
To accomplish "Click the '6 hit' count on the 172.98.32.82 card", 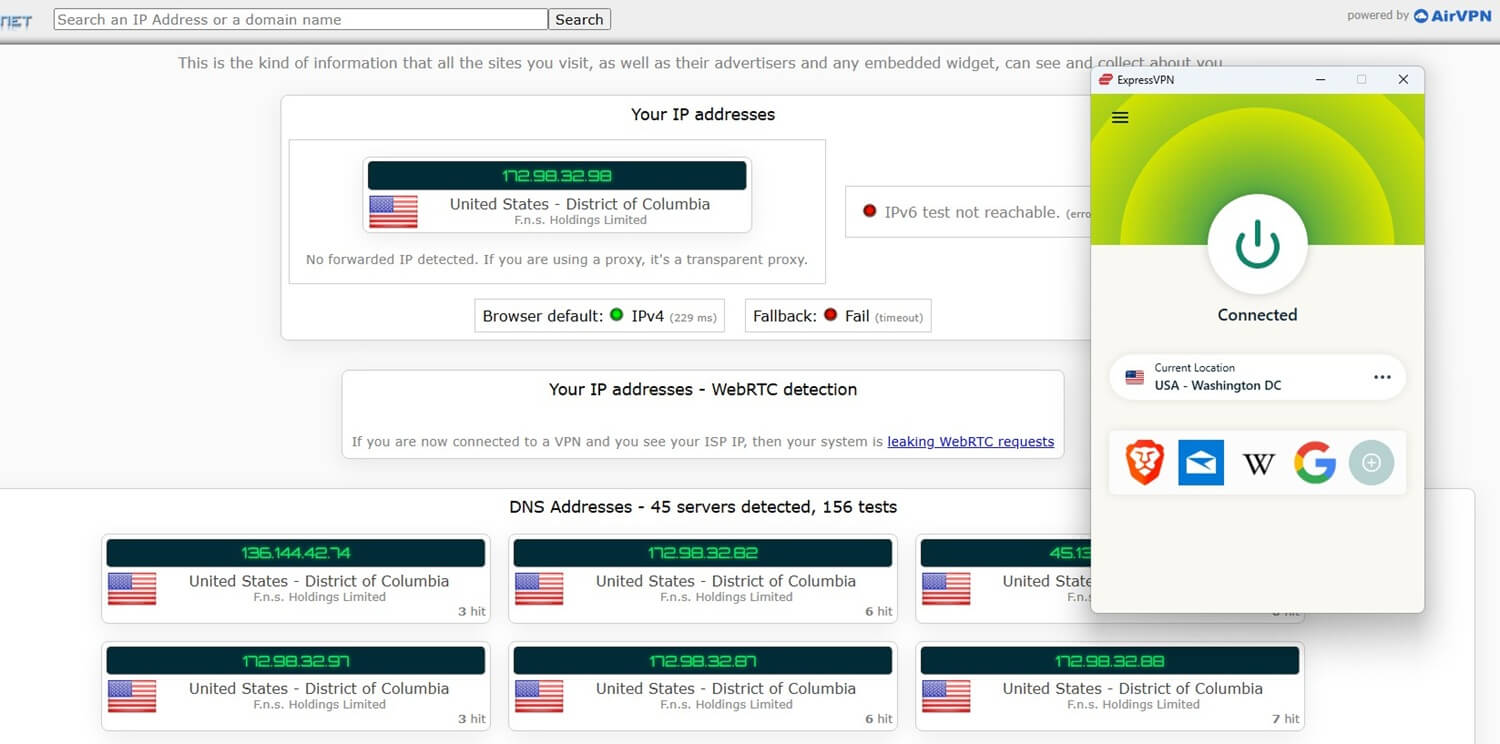I will pos(879,611).
